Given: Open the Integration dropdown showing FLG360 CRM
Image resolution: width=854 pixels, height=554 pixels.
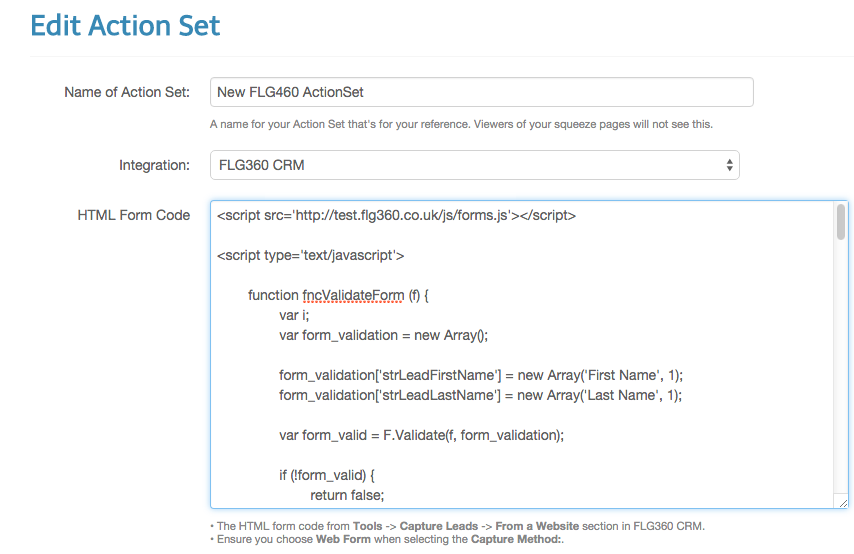Looking at the screenshot, I should point(474,165).
